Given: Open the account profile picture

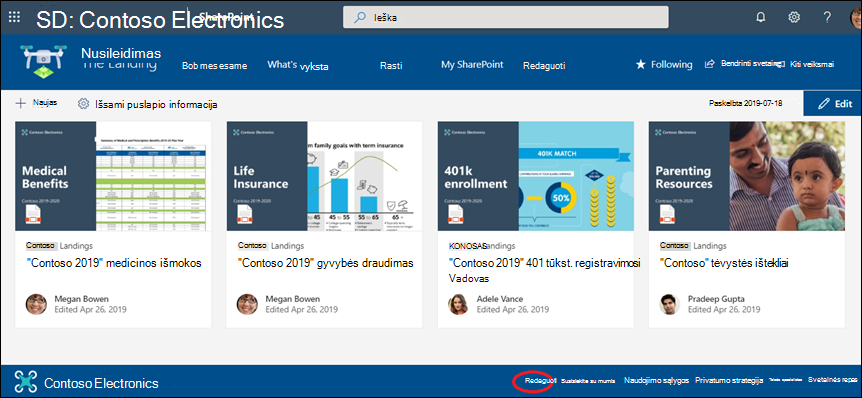Looking at the screenshot, I should click(x=855, y=17).
